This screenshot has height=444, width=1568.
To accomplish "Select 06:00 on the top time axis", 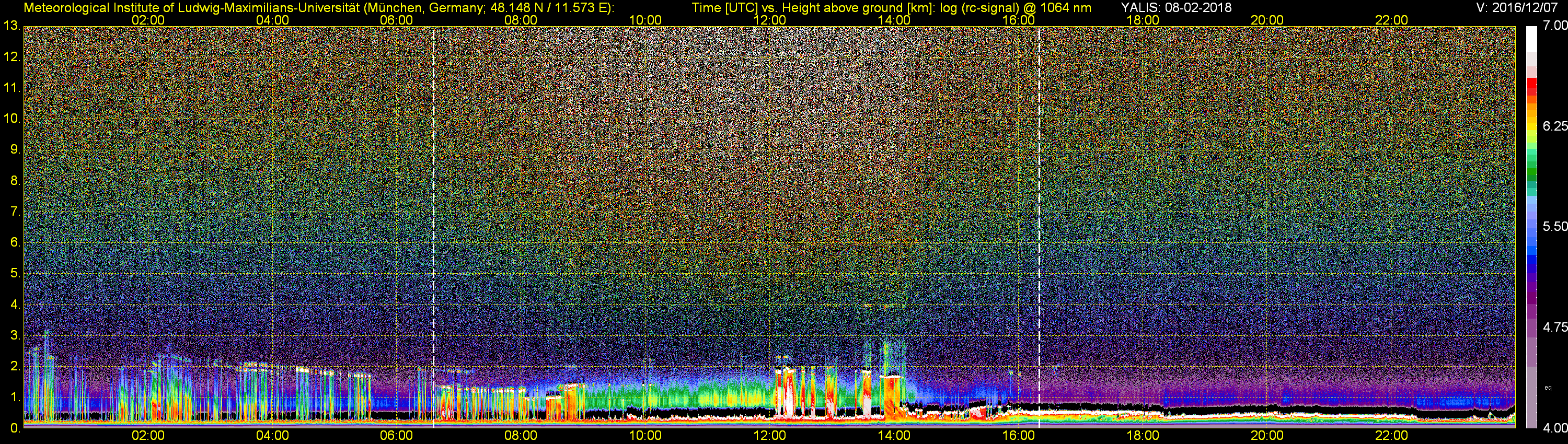I will coord(396,20).
